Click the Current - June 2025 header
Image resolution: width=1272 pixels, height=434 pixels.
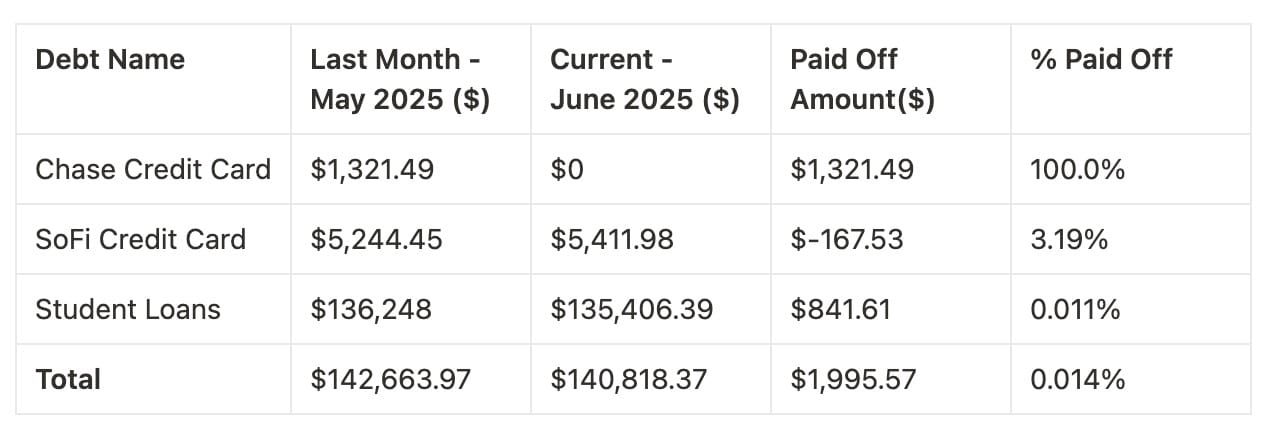click(x=644, y=80)
